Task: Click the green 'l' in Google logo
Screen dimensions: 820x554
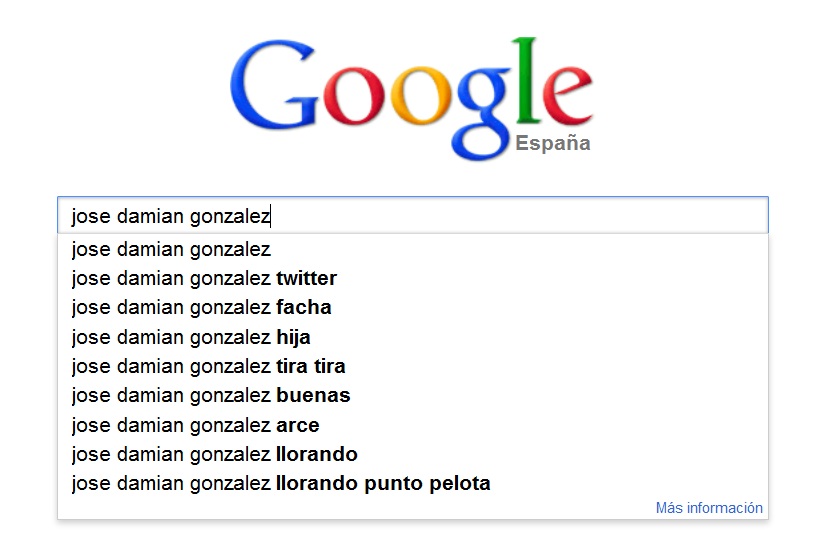Action: [x=528, y=80]
